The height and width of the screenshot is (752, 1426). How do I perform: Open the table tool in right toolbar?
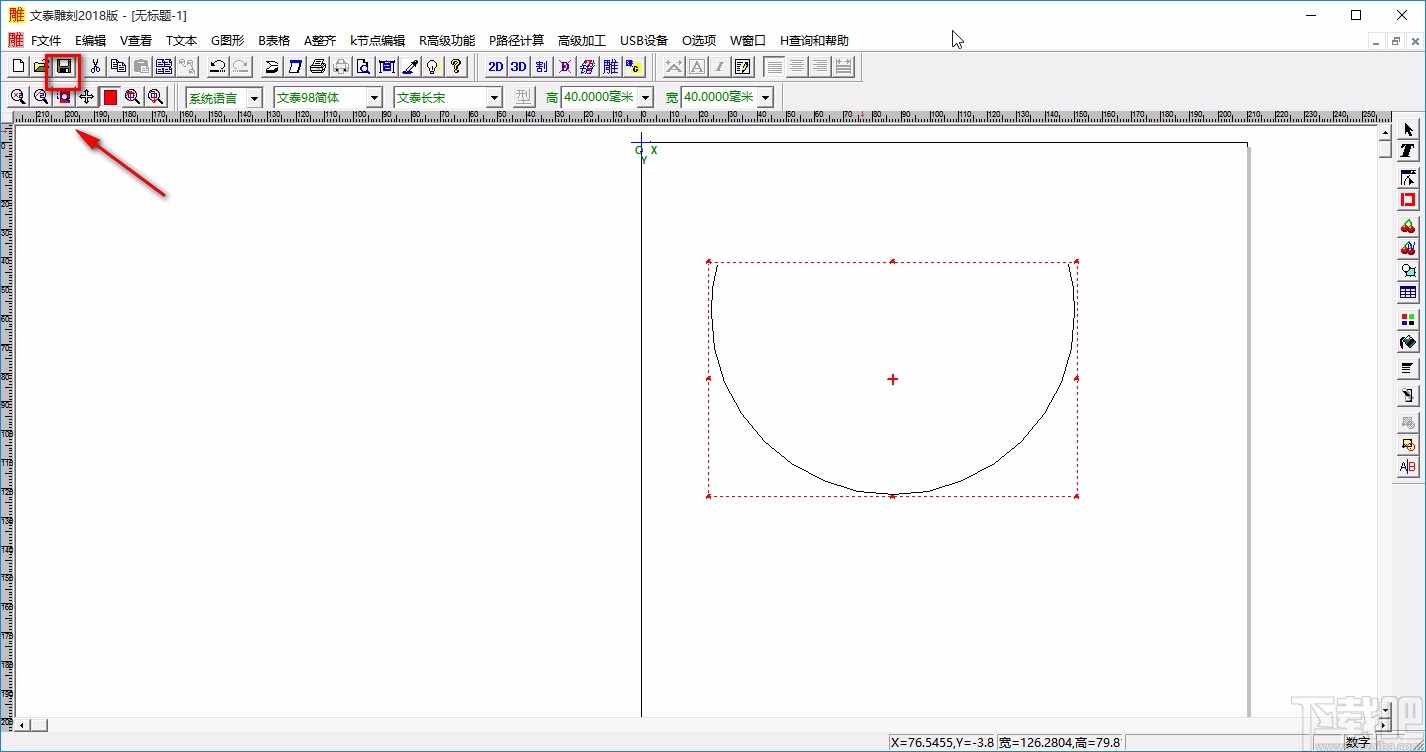(x=1408, y=293)
